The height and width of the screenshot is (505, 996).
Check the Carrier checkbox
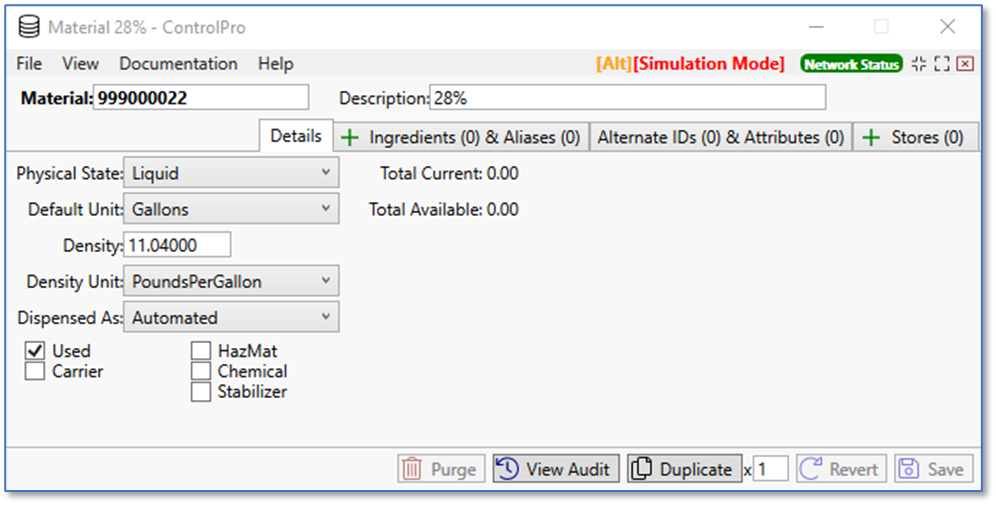[35, 372]
